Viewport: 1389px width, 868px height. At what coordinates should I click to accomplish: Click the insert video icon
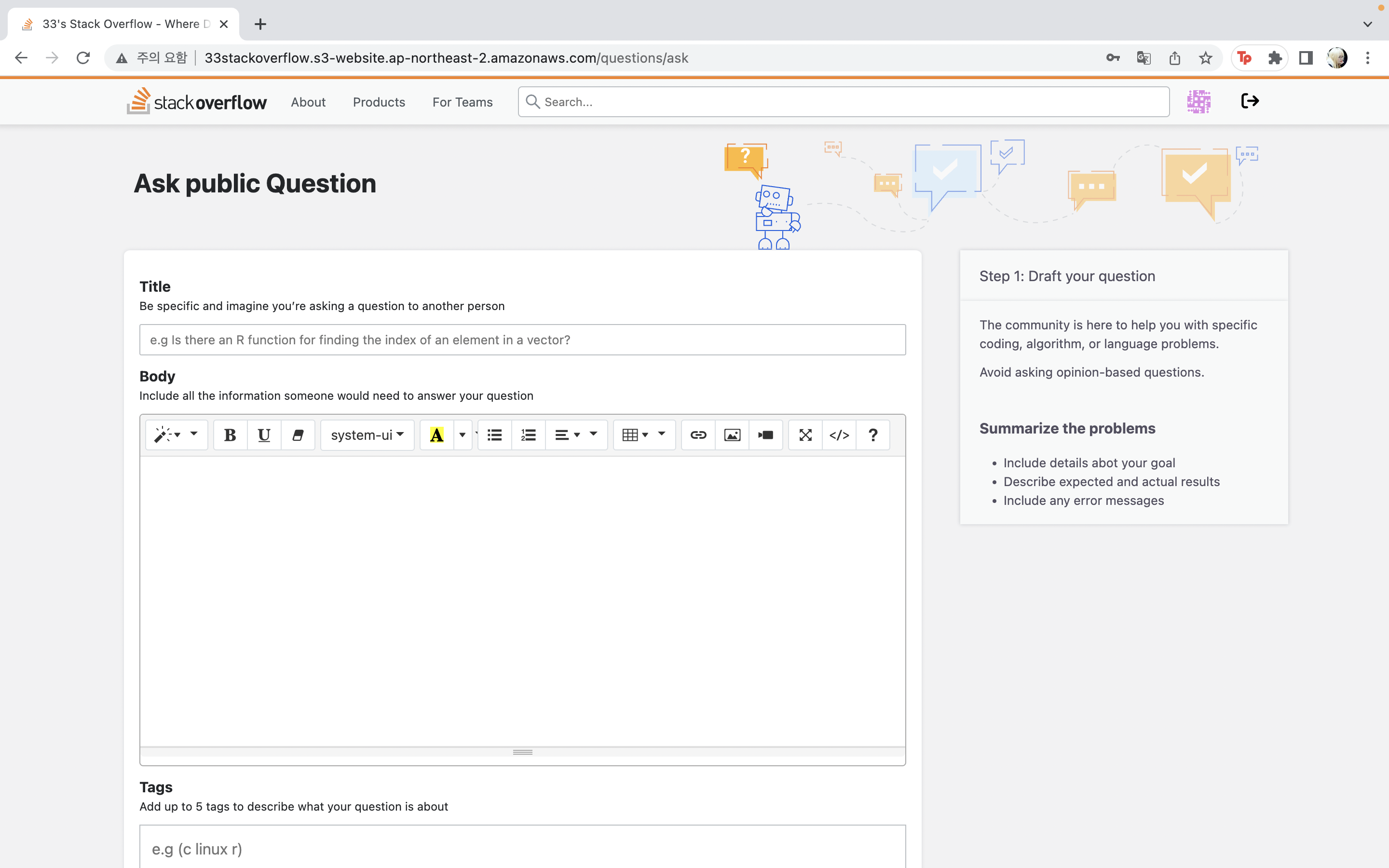pos(766,435)
